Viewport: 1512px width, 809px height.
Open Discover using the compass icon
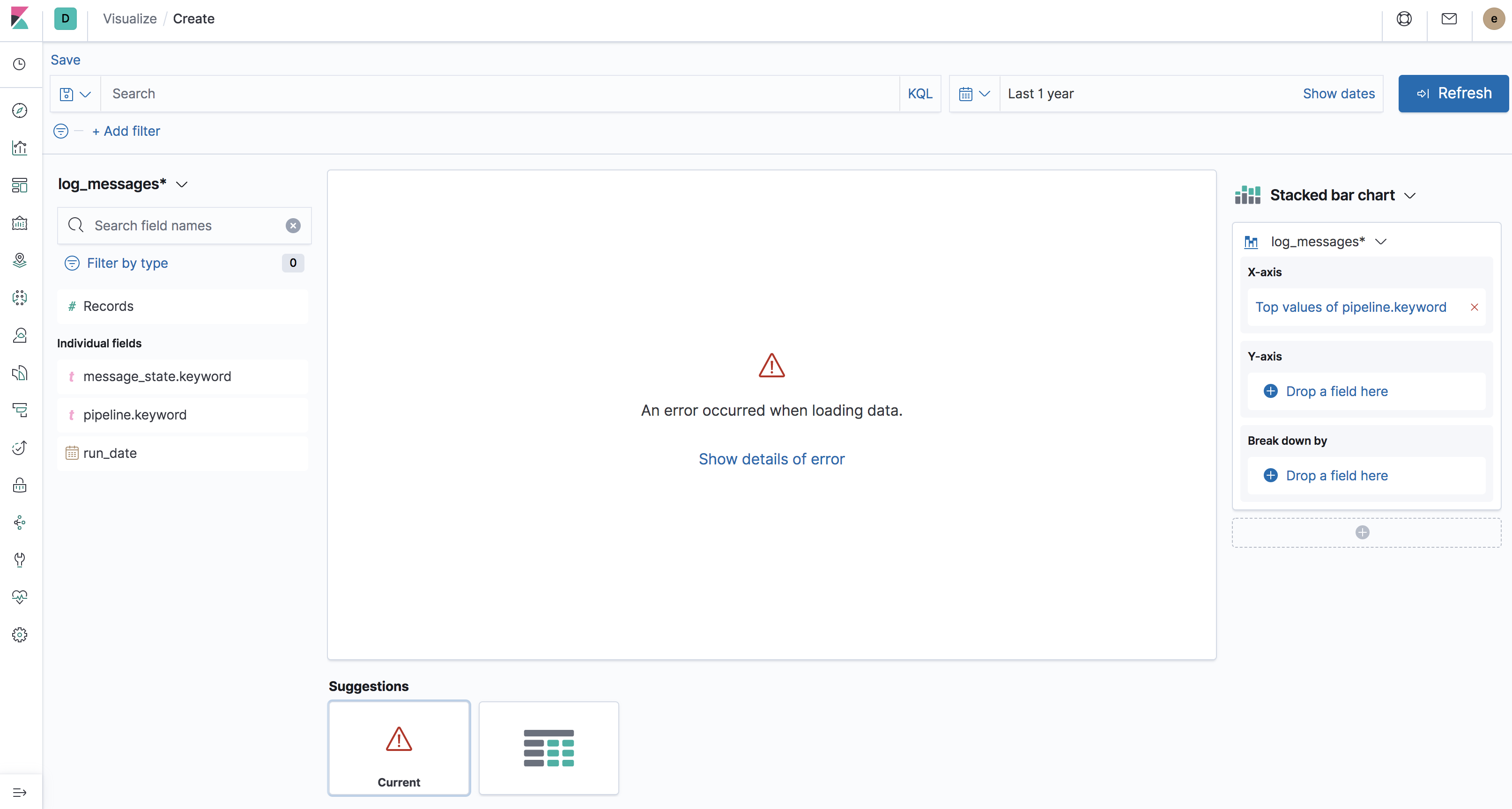19,110
